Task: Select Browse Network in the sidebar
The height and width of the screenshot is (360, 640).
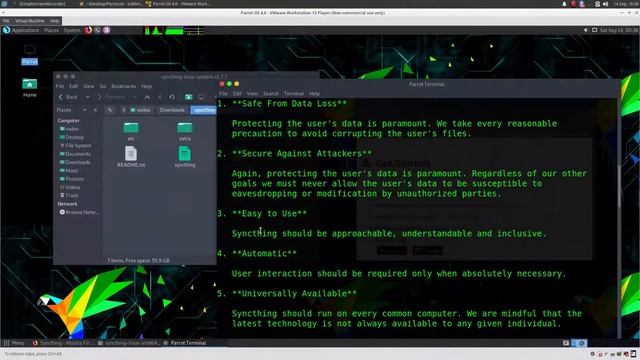Action: click(x=80, y=212)
